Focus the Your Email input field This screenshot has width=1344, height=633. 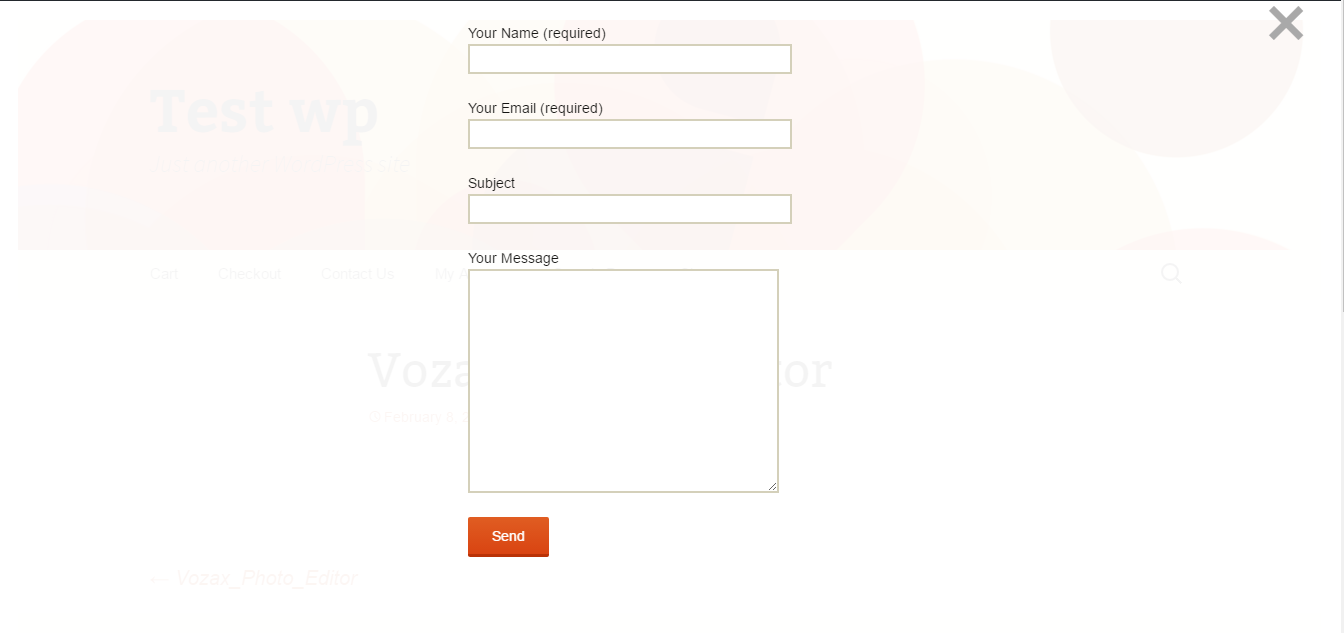click(630, 134)
